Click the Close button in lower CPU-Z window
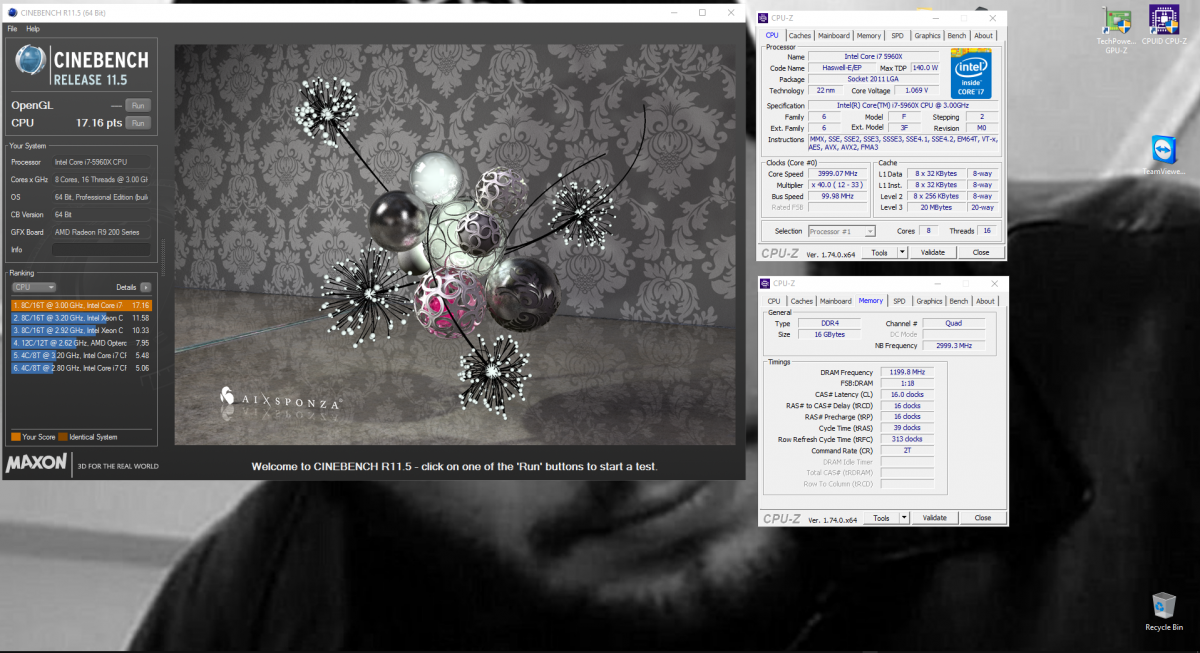The width and height of the screenshot is (1200, 653). point(983,518)
